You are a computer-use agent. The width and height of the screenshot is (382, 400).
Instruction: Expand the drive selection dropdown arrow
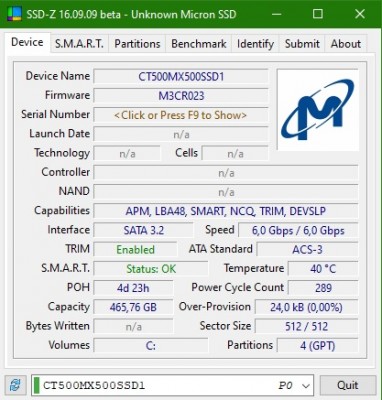tap(305, 386)
